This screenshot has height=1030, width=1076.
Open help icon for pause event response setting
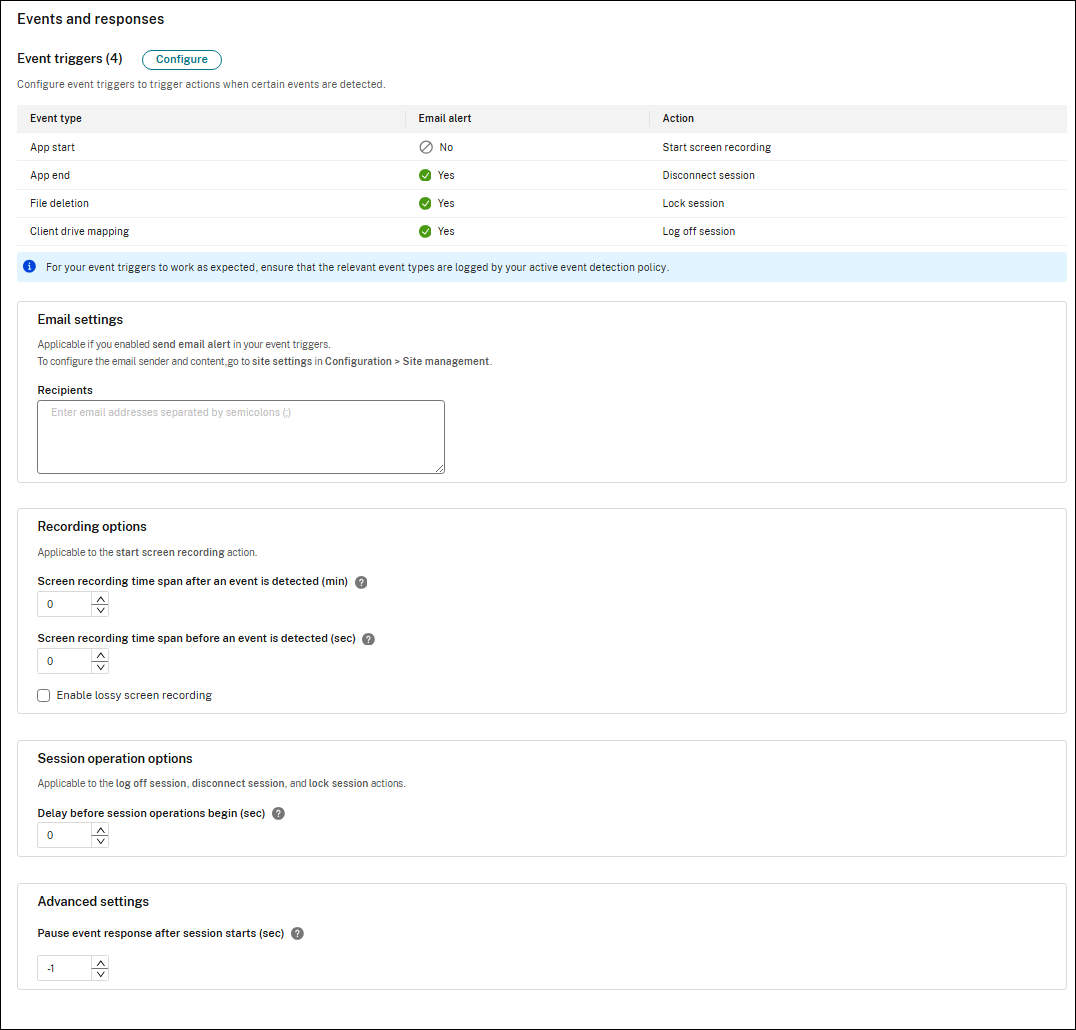(297, 934)
